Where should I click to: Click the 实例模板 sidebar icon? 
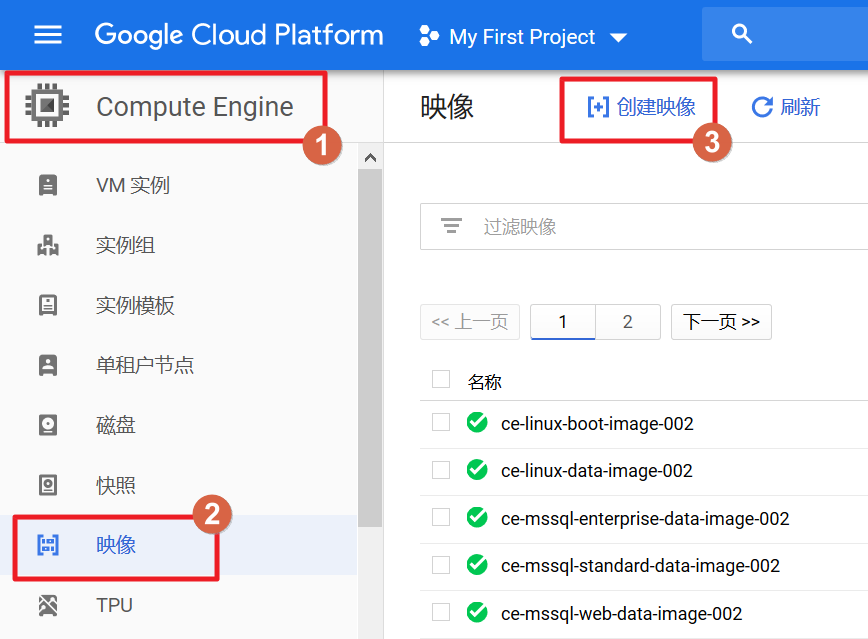tap(48, 305)
